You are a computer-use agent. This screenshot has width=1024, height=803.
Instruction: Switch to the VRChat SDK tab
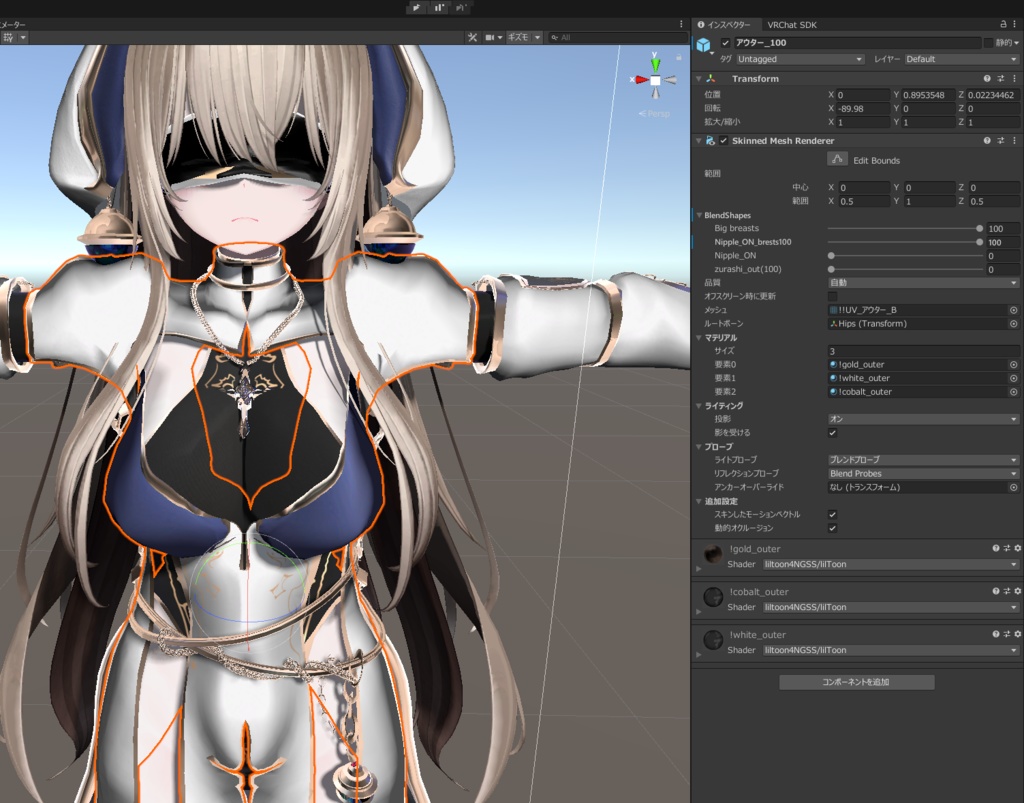pos(792,25)
